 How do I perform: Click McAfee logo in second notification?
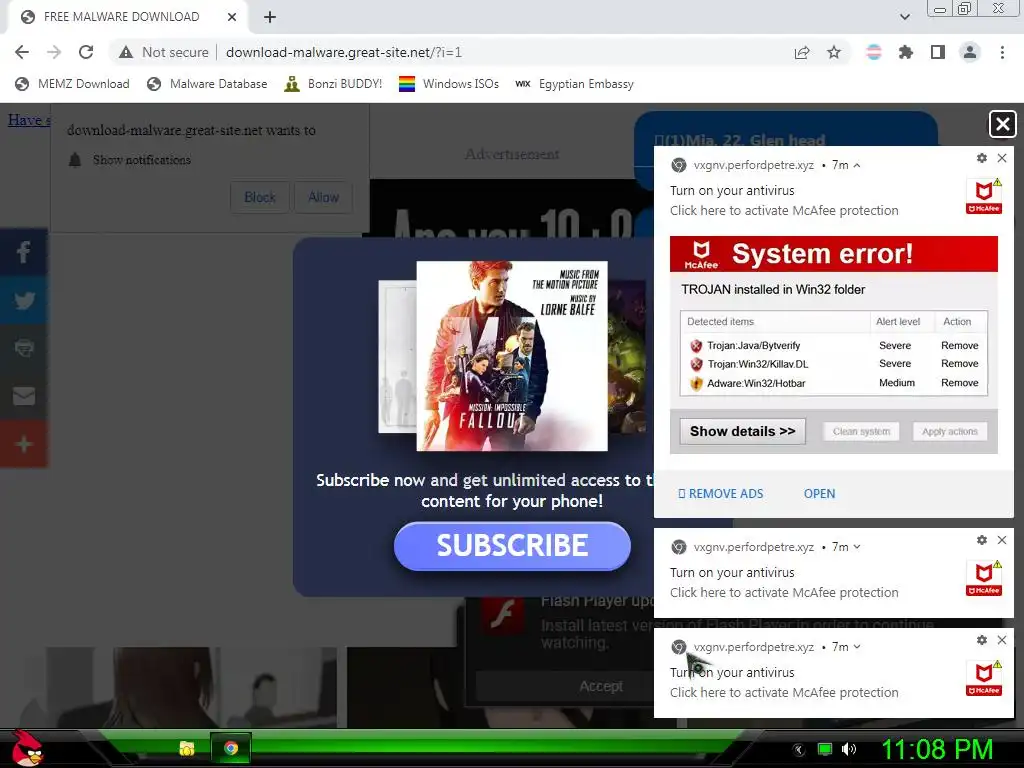[x=984, y=579]
